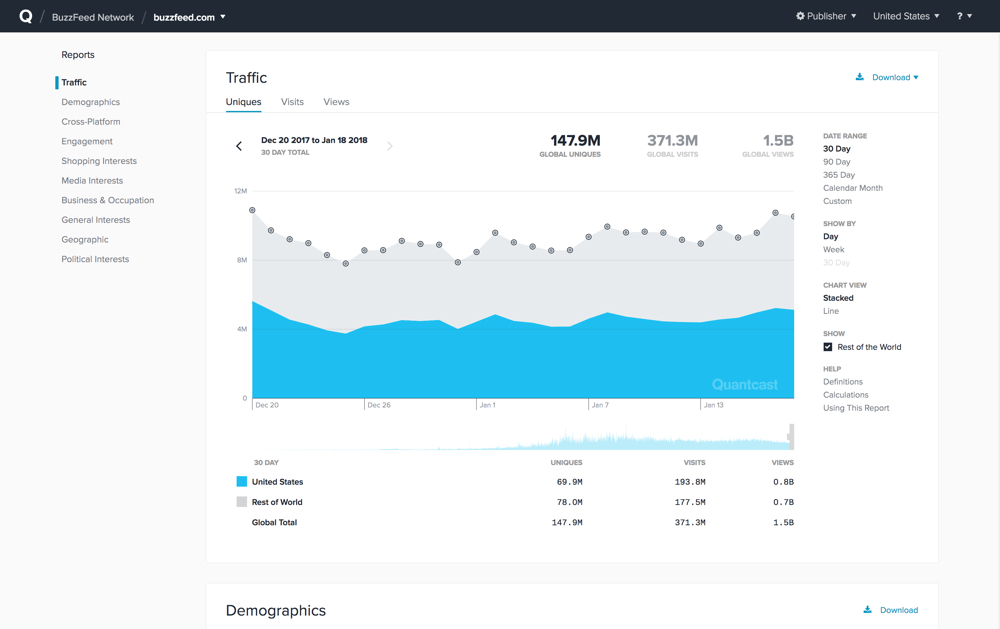Switch to the Views tab
1000x629 pixels.
pos(336,102)
